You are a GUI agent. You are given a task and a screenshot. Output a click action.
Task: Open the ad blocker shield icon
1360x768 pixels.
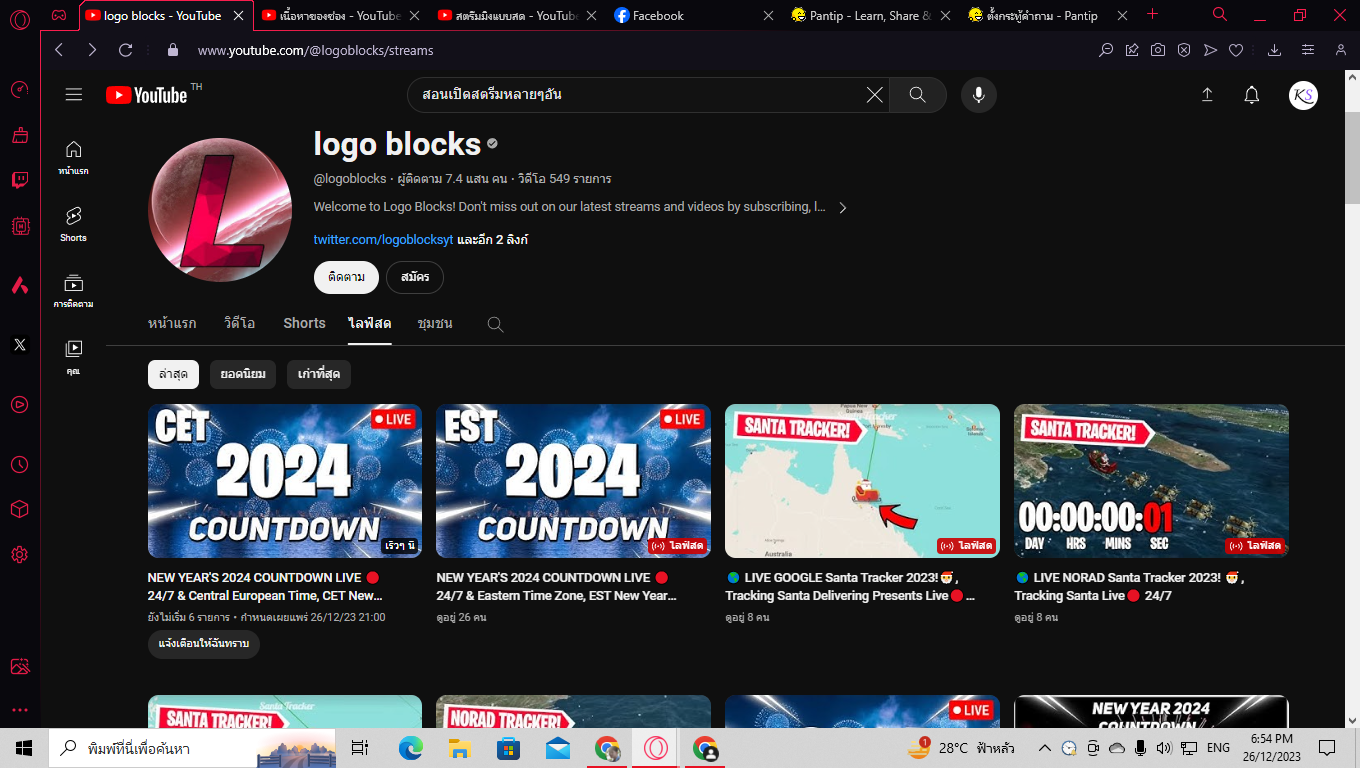pyautogui.click(x=1184, y=50)
